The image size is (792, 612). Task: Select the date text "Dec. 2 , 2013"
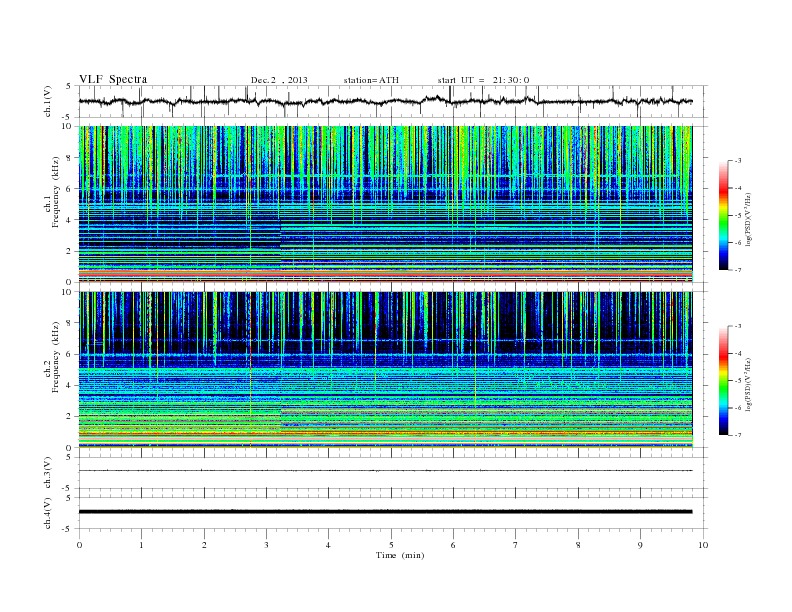tap(279, 80)
